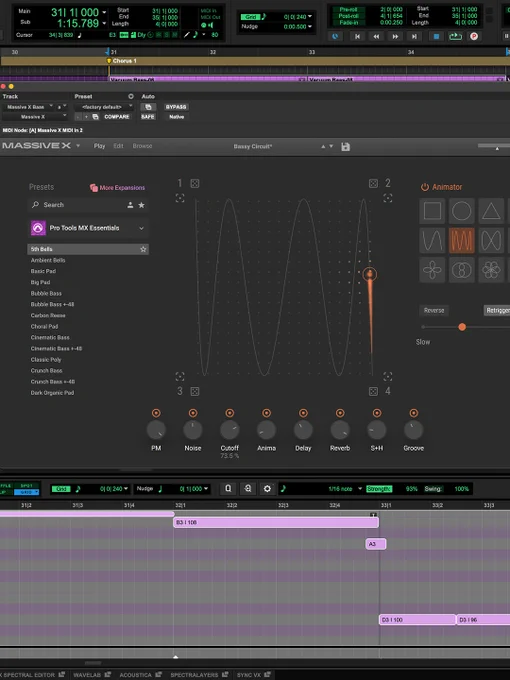
Task: Go to start transport button
Action: pos(357,36)
